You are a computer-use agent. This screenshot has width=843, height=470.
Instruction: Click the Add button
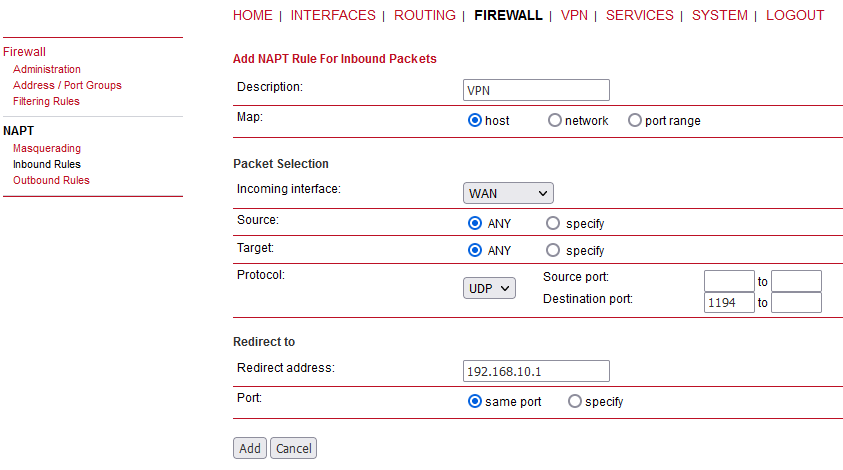tap(250, 448)
